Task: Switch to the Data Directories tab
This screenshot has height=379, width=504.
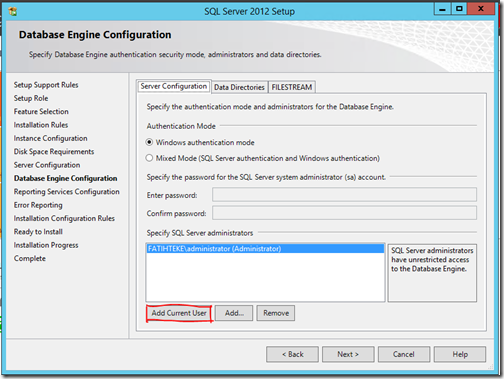Action: pos(239,87)
